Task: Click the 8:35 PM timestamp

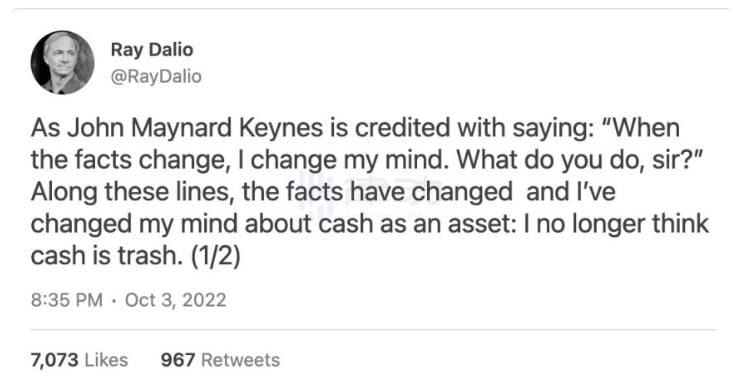Action: tap(67, 300)
